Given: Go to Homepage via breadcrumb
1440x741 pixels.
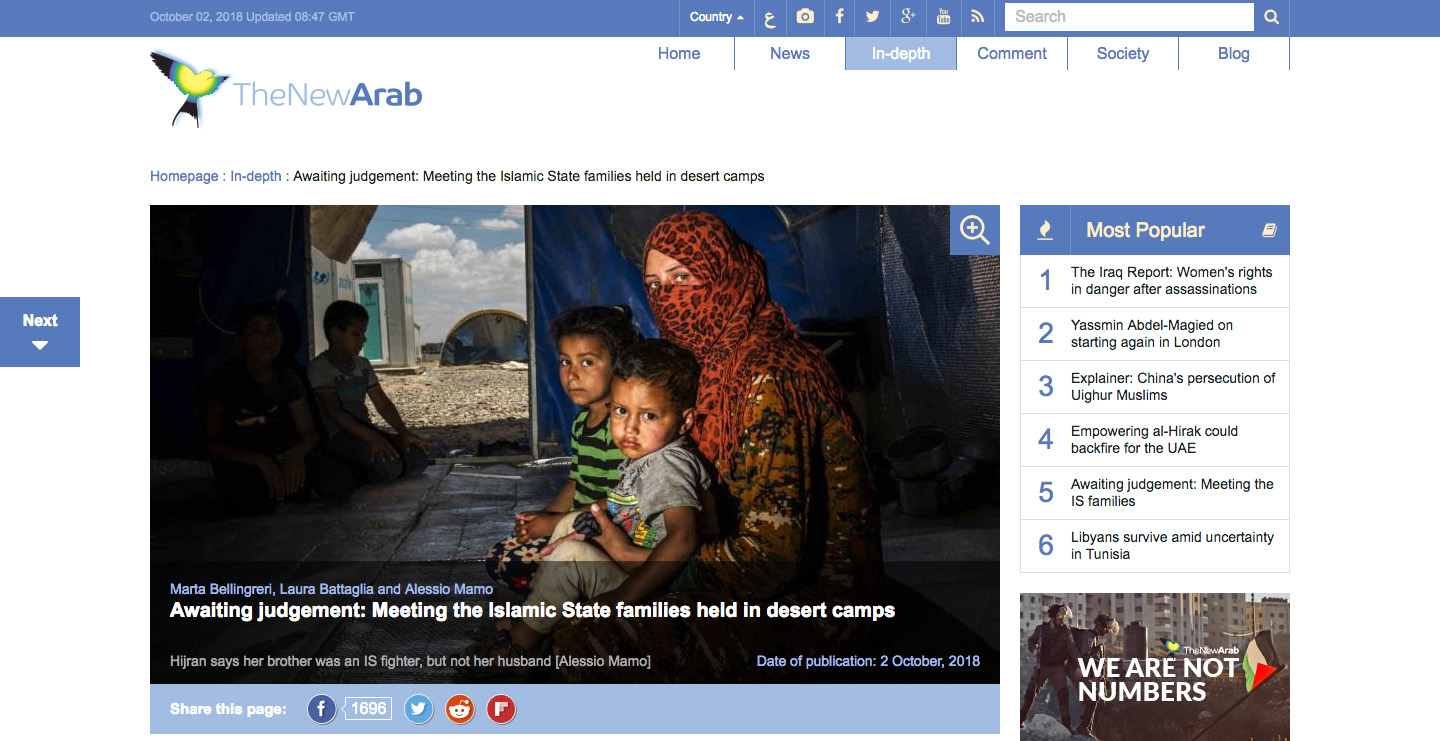Looking at the screenshot, I should (184, 176).
